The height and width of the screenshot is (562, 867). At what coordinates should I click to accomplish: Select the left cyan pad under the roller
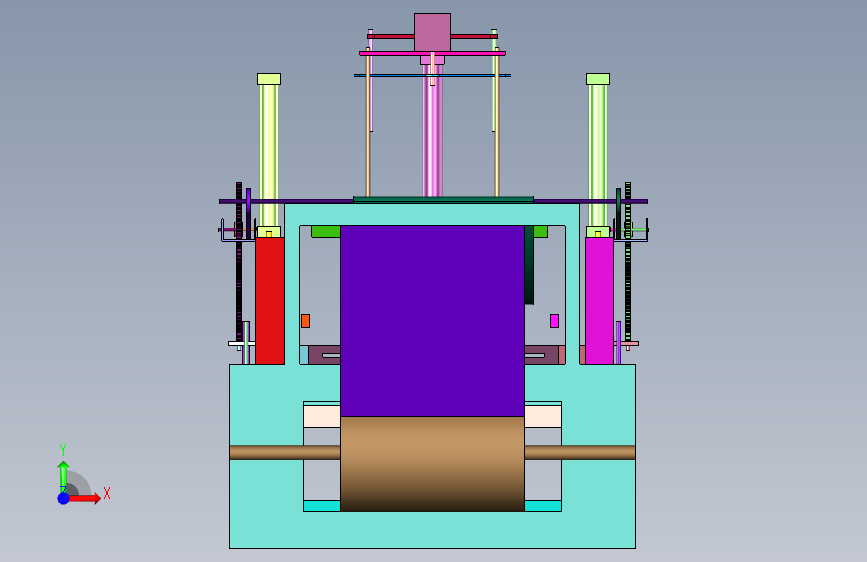click(322, 506)
